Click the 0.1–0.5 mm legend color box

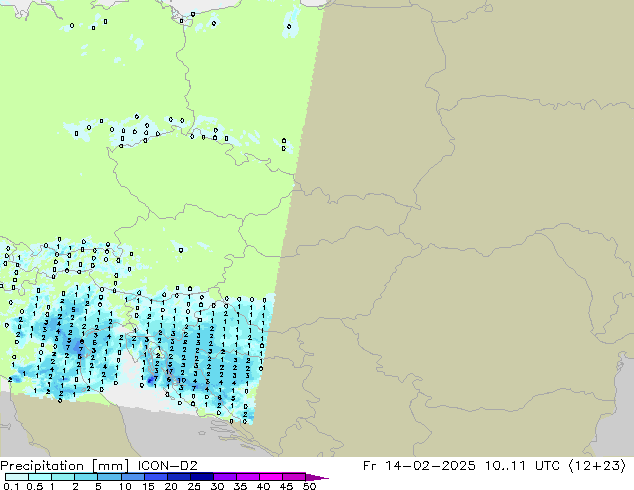pos(17,477)
